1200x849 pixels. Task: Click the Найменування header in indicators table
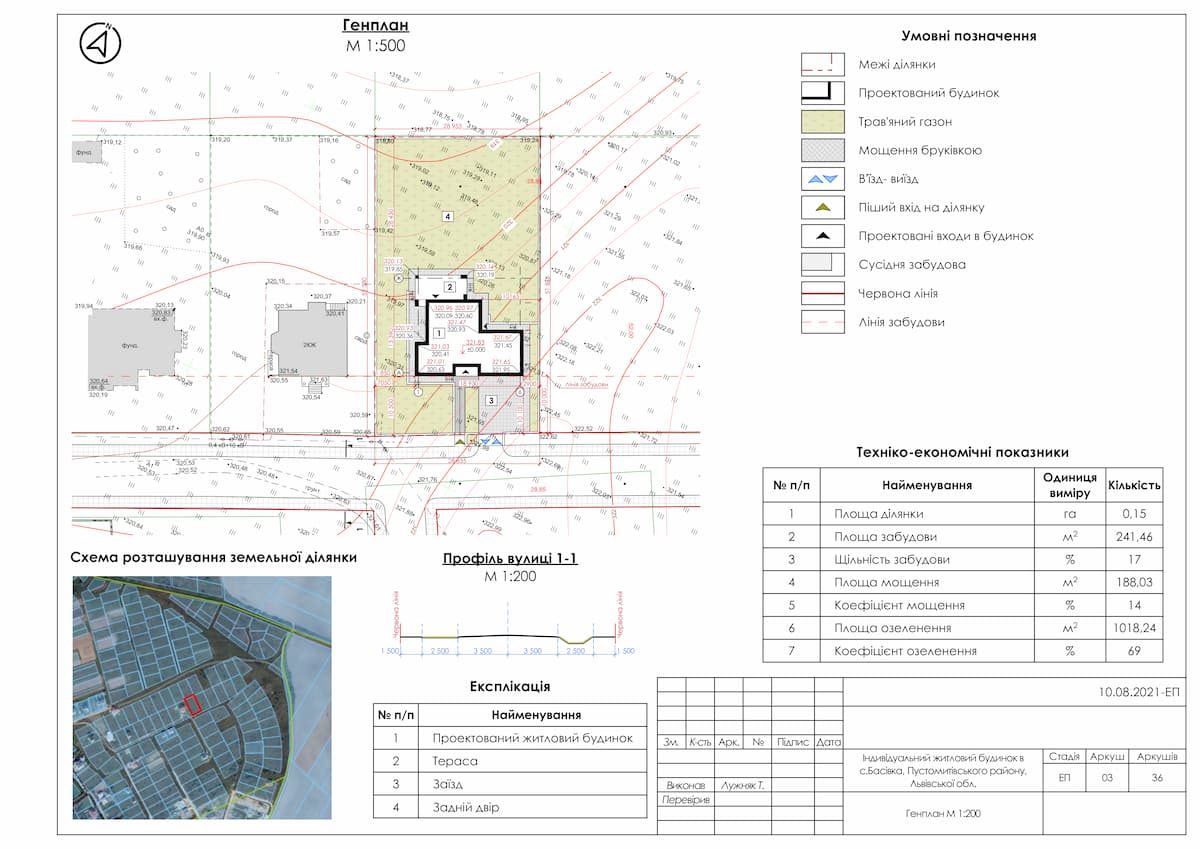click(x=927, y=486)
